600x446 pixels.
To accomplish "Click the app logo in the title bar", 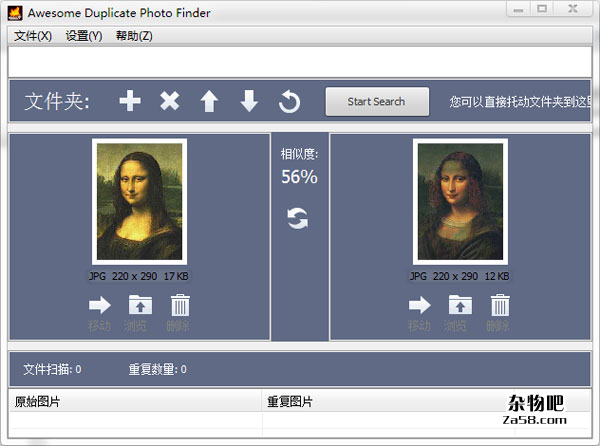I will point(15,13).
